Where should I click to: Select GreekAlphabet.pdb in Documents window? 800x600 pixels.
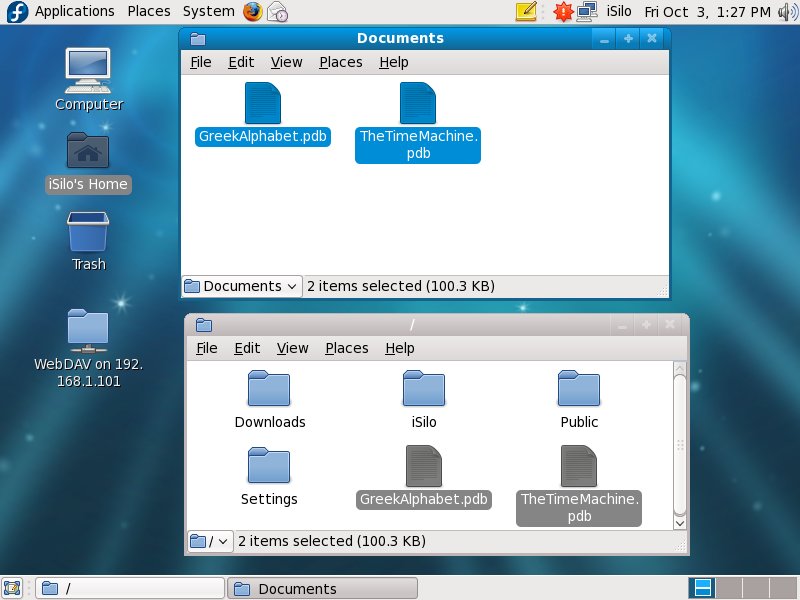coord(263,104)
